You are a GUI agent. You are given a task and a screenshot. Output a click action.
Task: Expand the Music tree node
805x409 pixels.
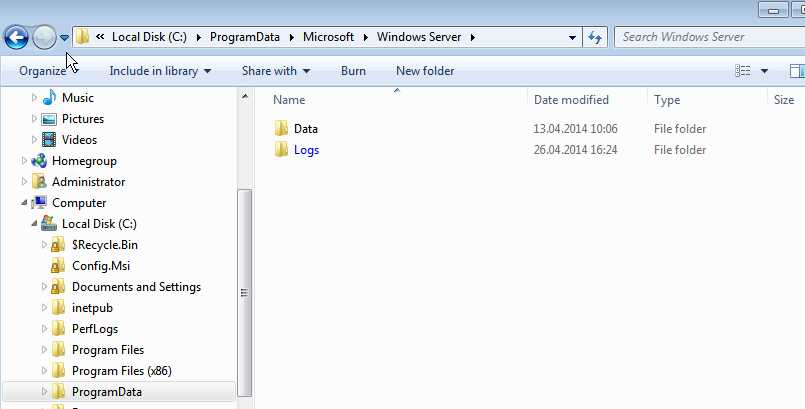(x=34, y=98)
